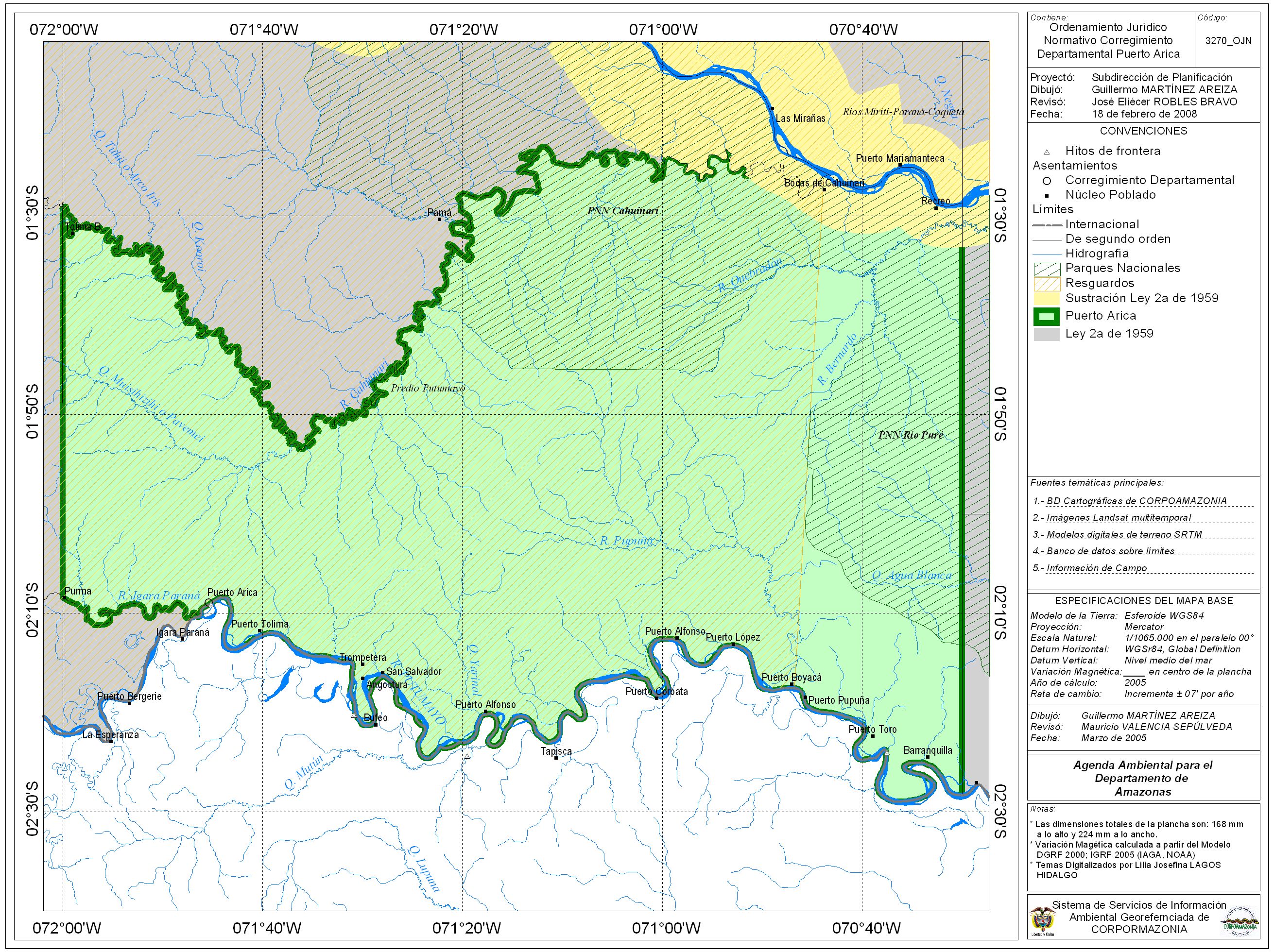The image size is (1274, 952).
Task: Click the Ríos Mirití-Paraná-Caquetá label
Action: pyautogui.click(x=903, y=112)
